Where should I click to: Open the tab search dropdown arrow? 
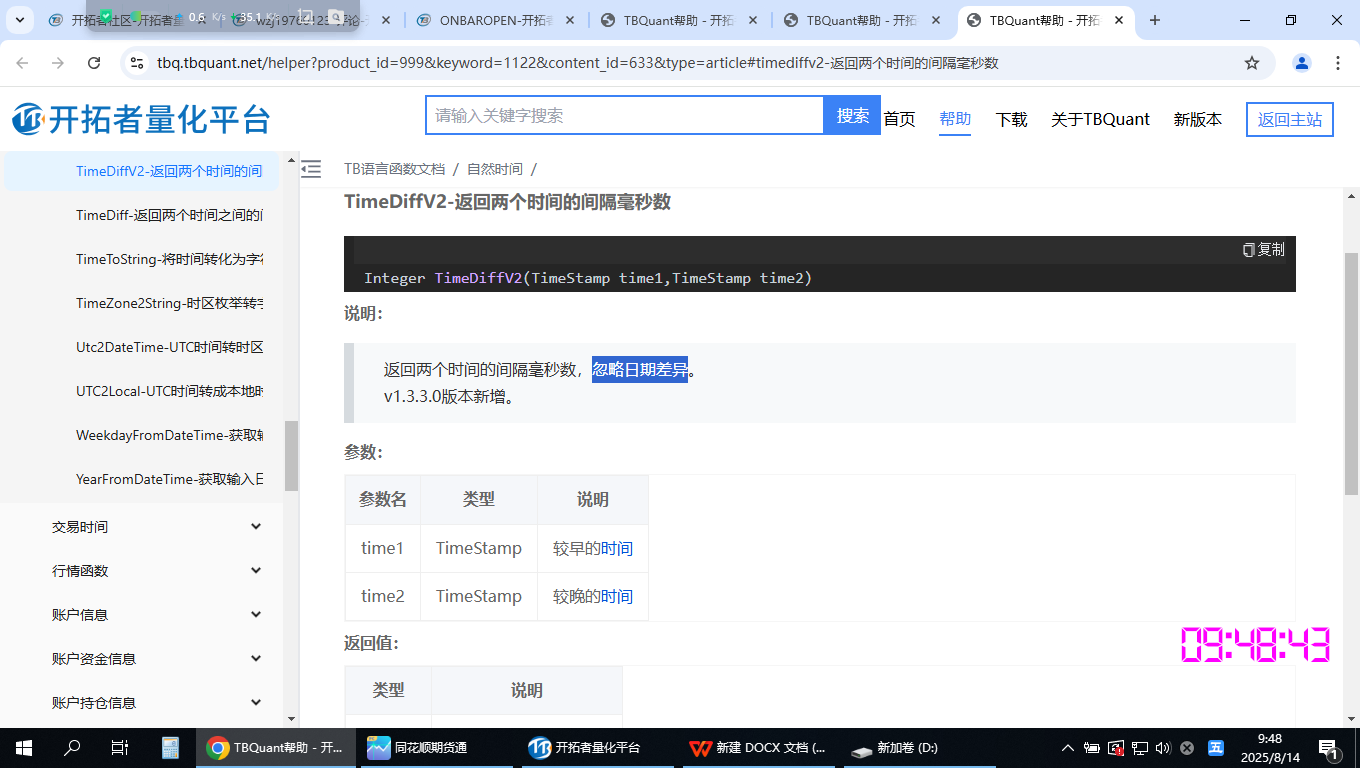pos(19,20)
